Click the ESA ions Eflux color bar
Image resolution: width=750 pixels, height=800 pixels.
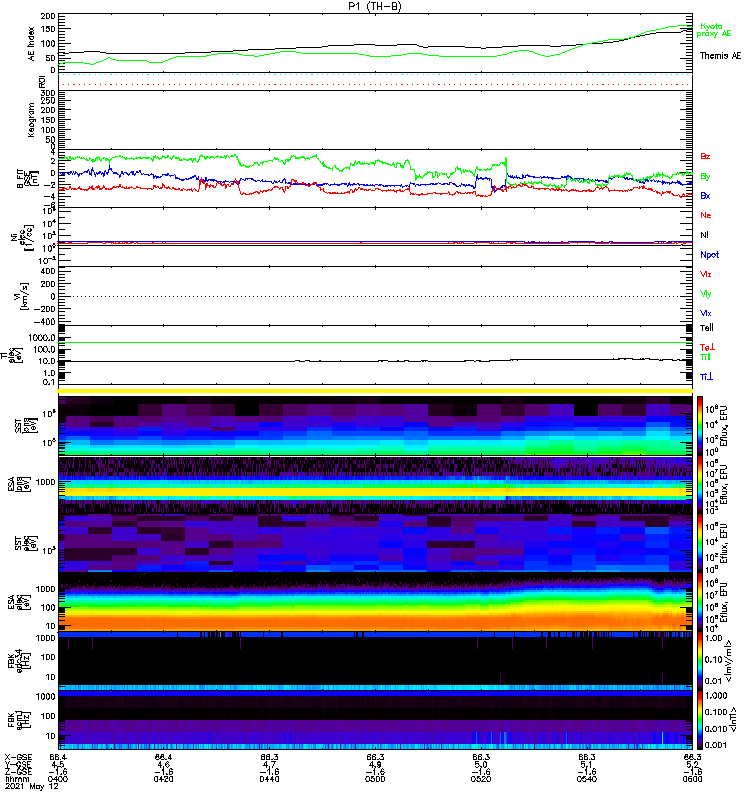(700, 484)
